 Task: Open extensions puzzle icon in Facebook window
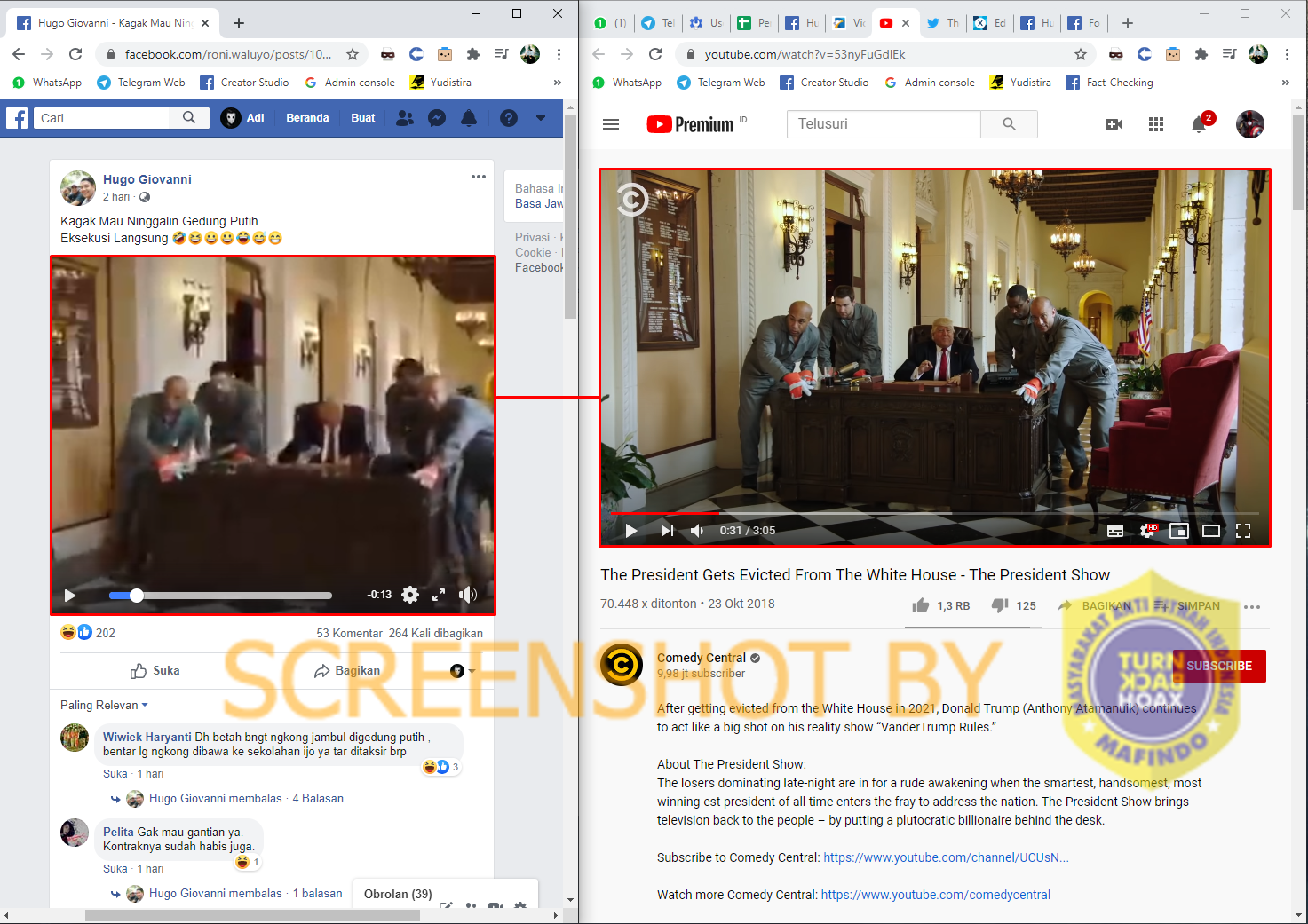(473, 54)
